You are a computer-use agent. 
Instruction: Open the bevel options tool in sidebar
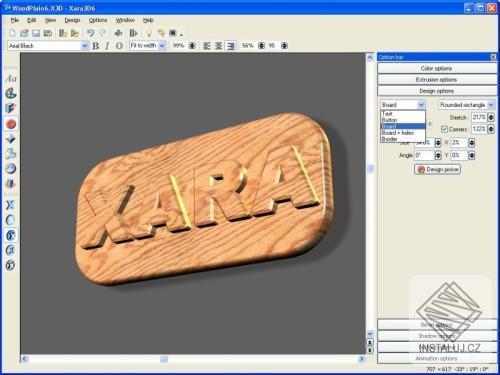coord(11,138)
